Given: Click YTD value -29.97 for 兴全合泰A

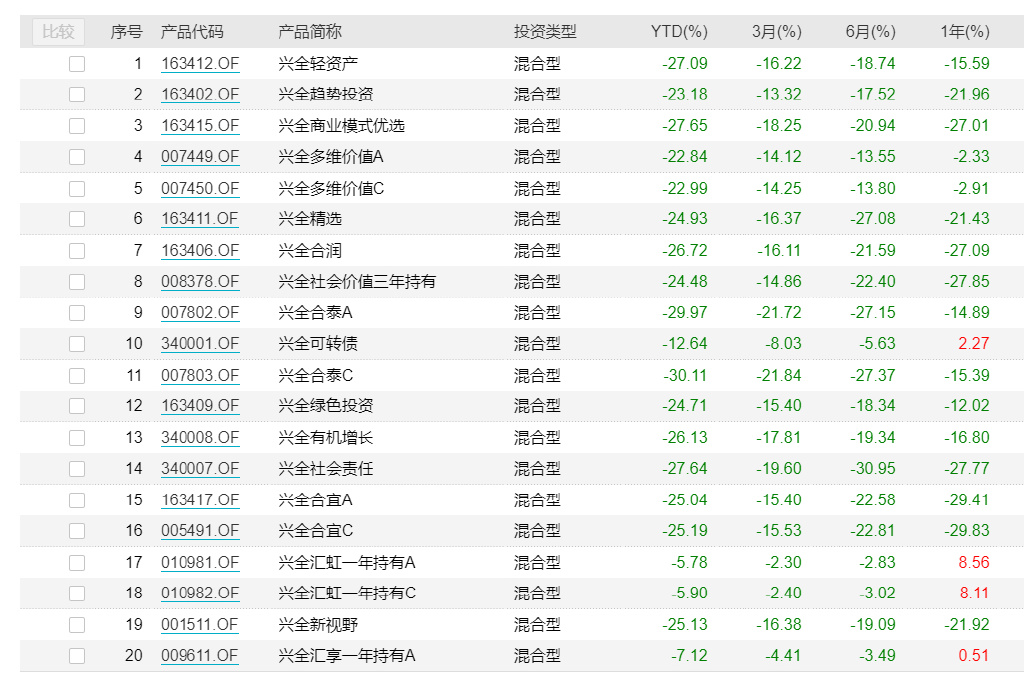Looking at the screenshot, I should 685,313.
